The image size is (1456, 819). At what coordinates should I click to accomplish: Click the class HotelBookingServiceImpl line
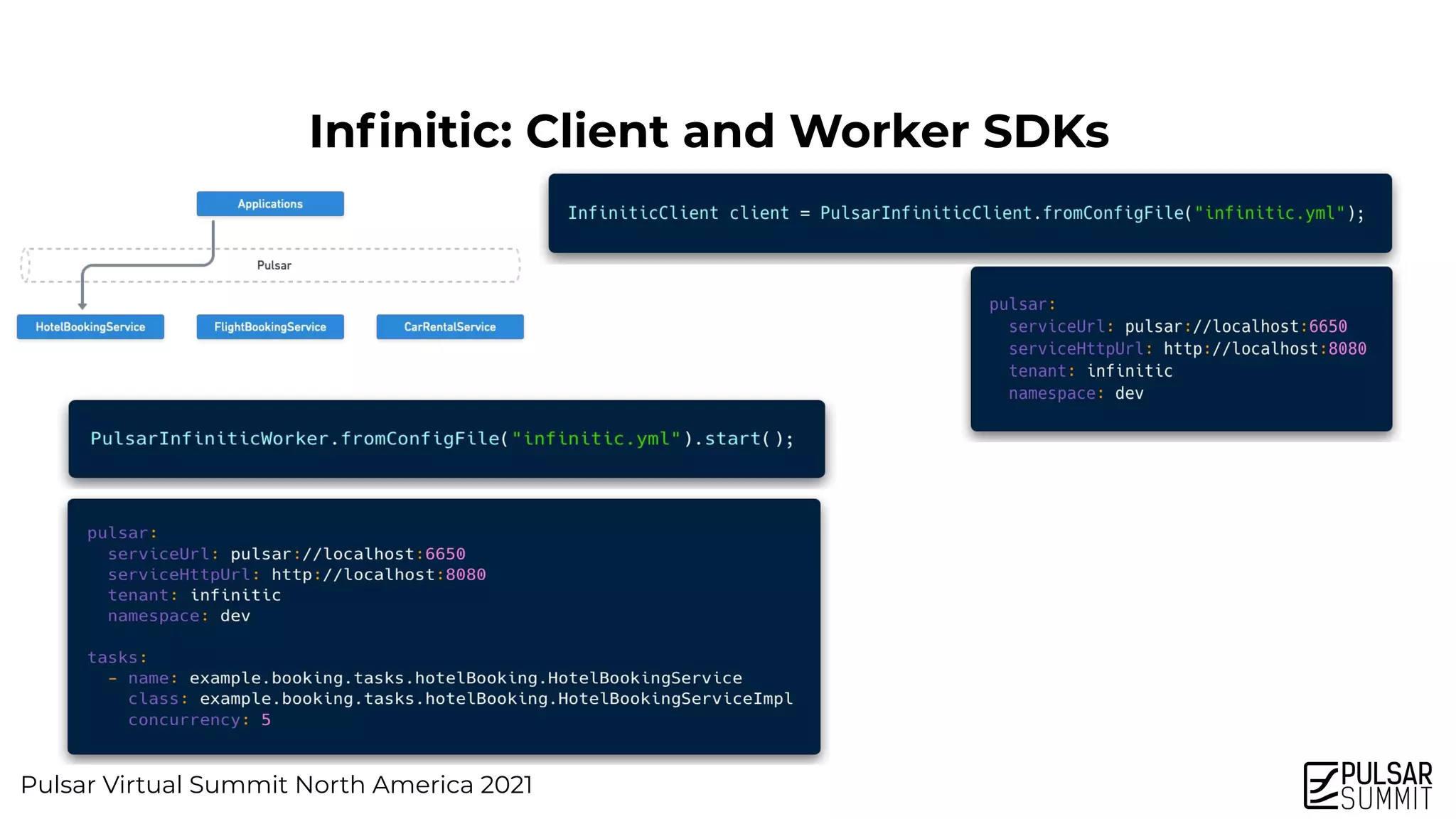(x=461, y=699)
